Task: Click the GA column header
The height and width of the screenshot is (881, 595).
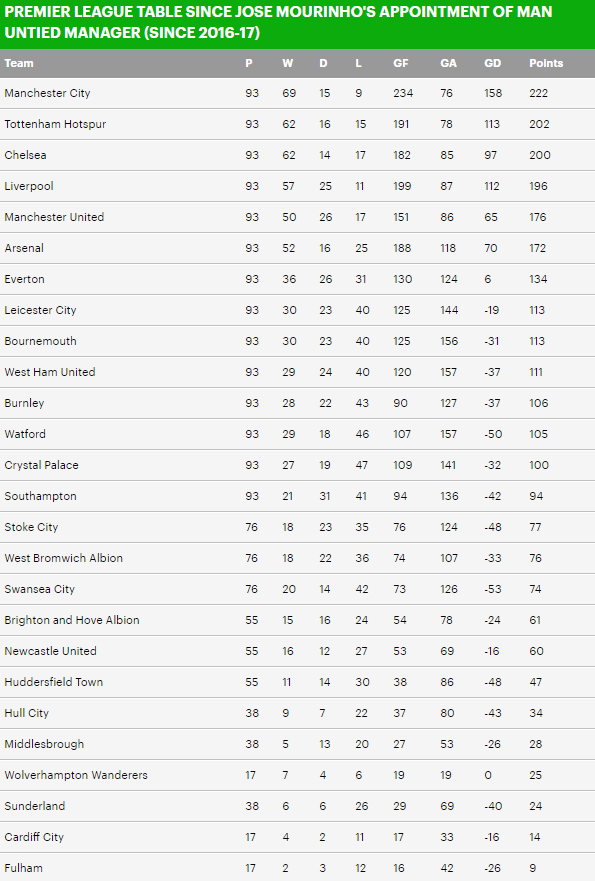Action: 448,63
